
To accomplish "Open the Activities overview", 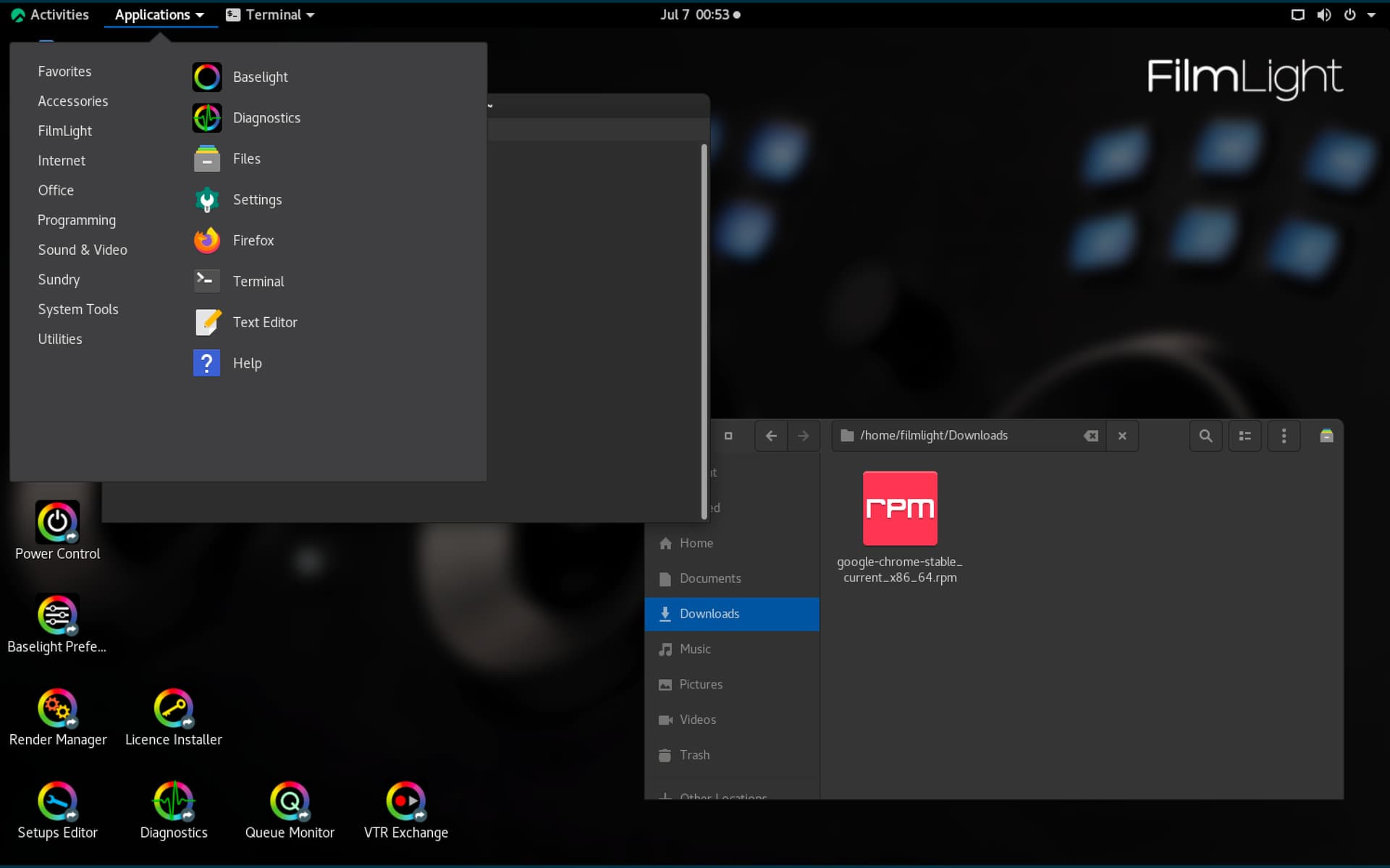I will tap(50, 14).
